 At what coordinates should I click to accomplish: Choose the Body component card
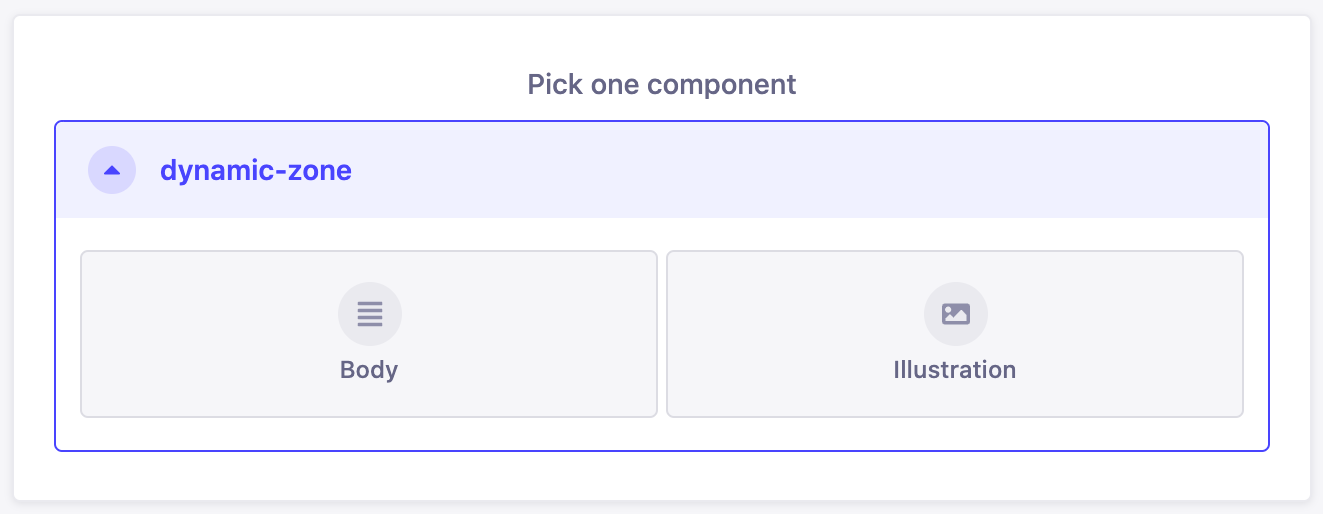click(369, 334)
